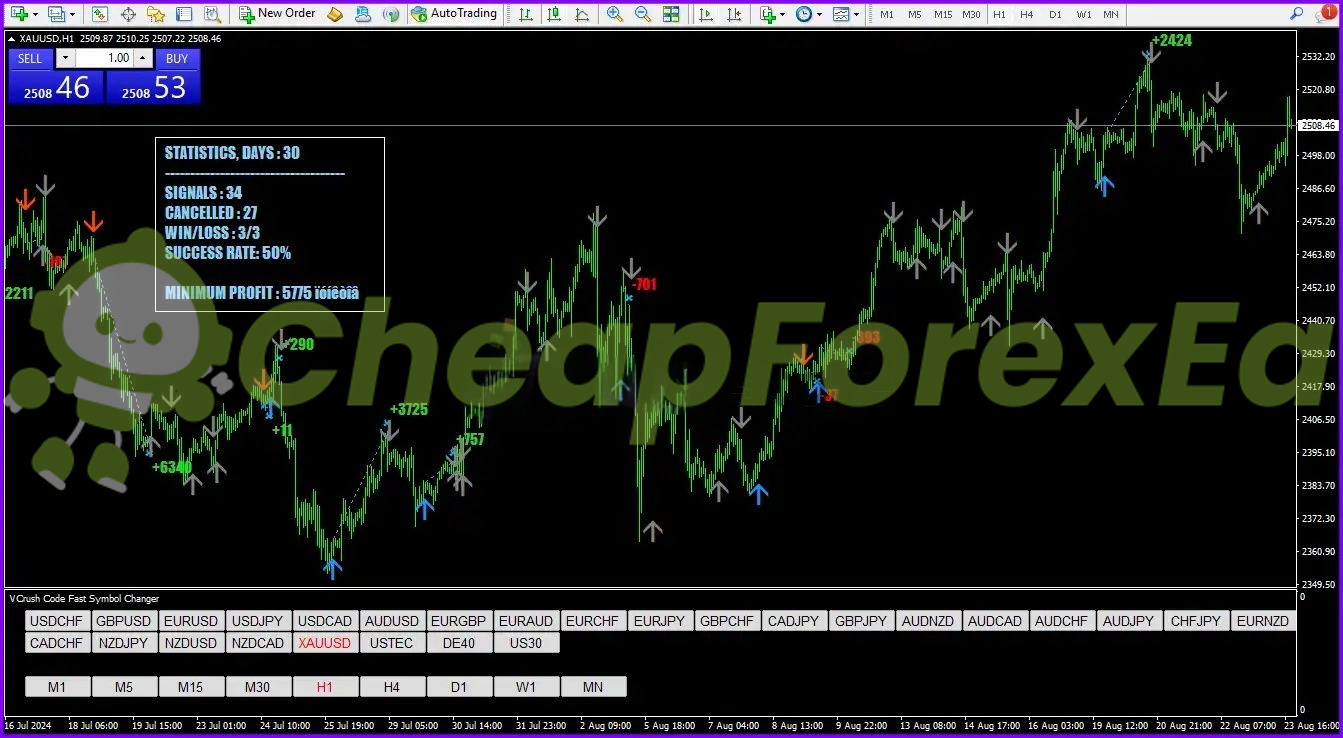Switch symbol to US30 in Symbol Changer

point(526,643)
